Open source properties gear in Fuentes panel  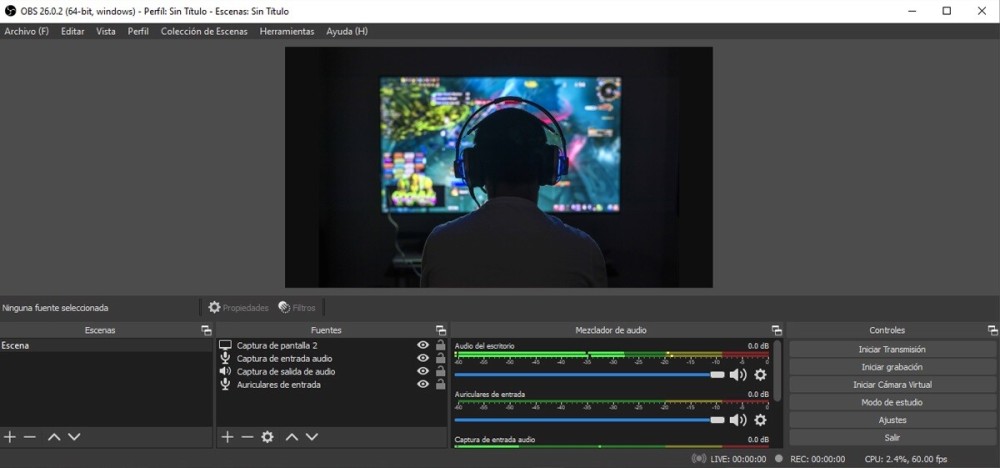(x=267, y=437)
